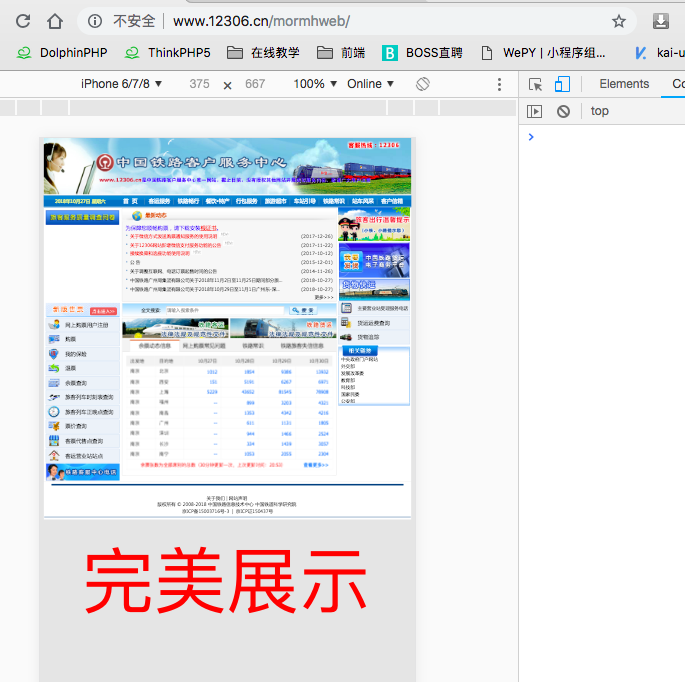The height and width of the screenshot is (682, 685).
Task: Open the DolphinPHP bookmark
Action: [x=62, y=53]
